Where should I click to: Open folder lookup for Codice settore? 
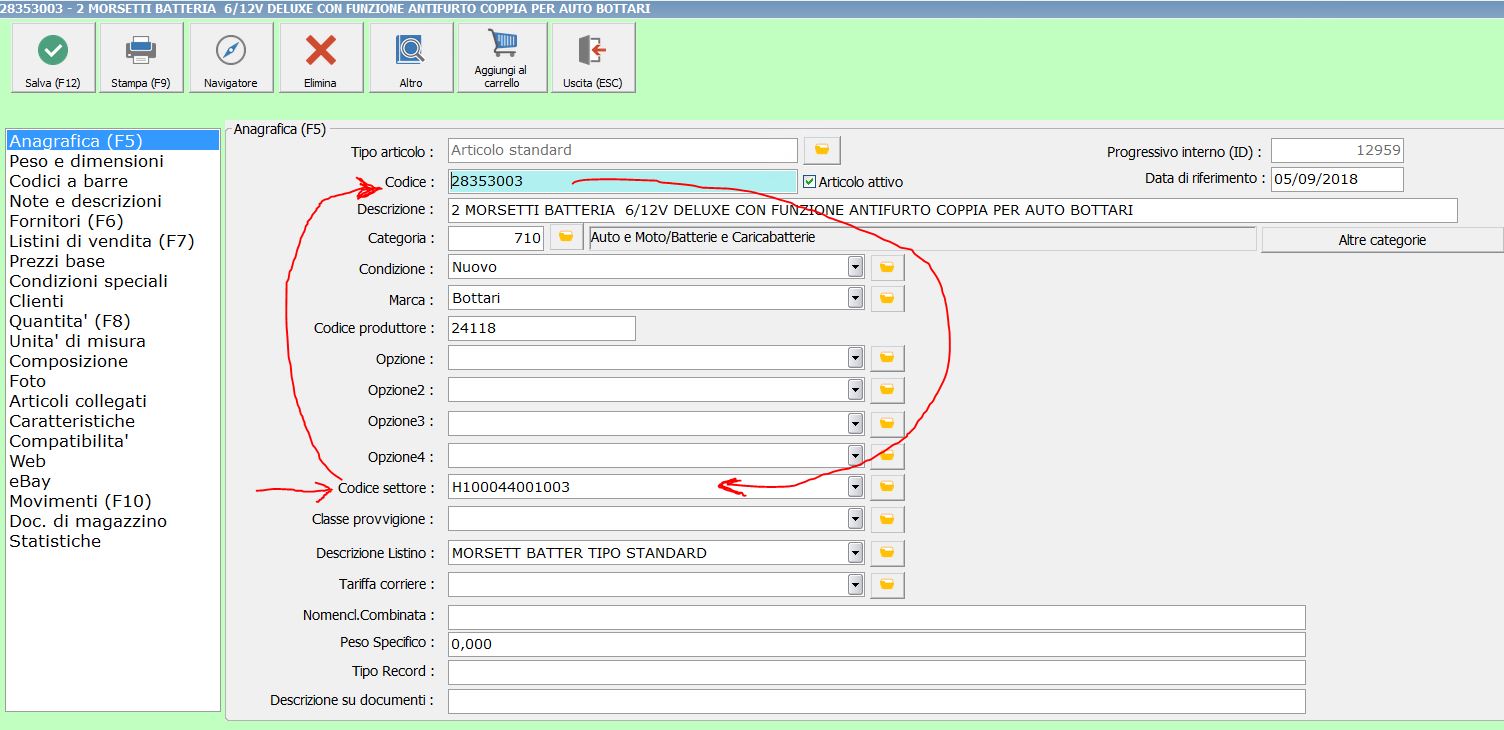[x=887, y=487]
